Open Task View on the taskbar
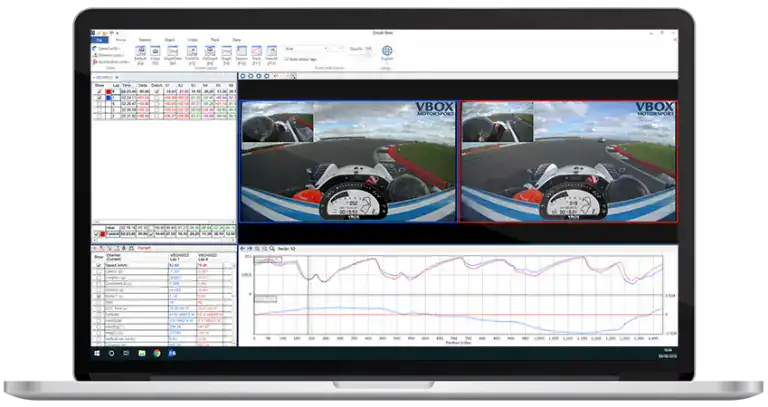 tap(126, 353)
